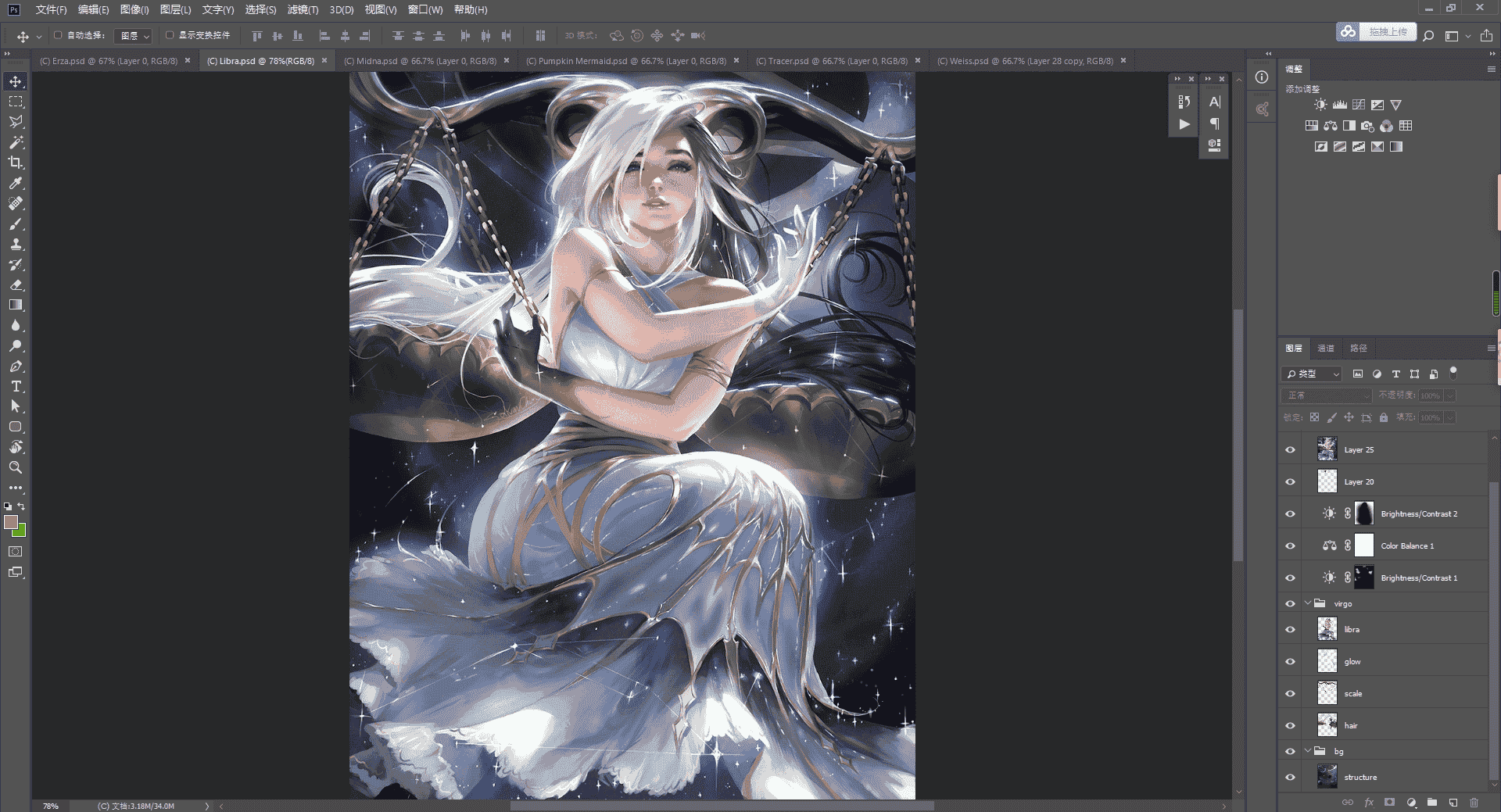Hide the Color Balance 1 layer
Viewport: 1501px width, 812px height.
1290,546
